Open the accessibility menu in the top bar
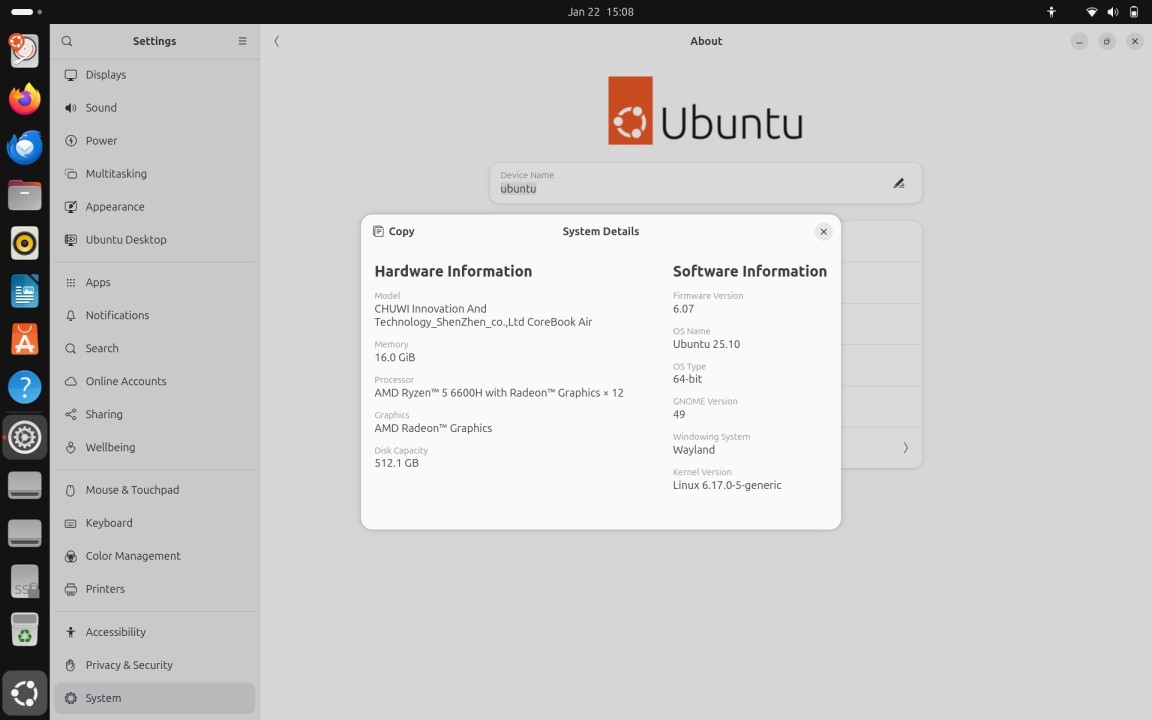This screenshot has width=1152, height=720. coord(1051,12)
